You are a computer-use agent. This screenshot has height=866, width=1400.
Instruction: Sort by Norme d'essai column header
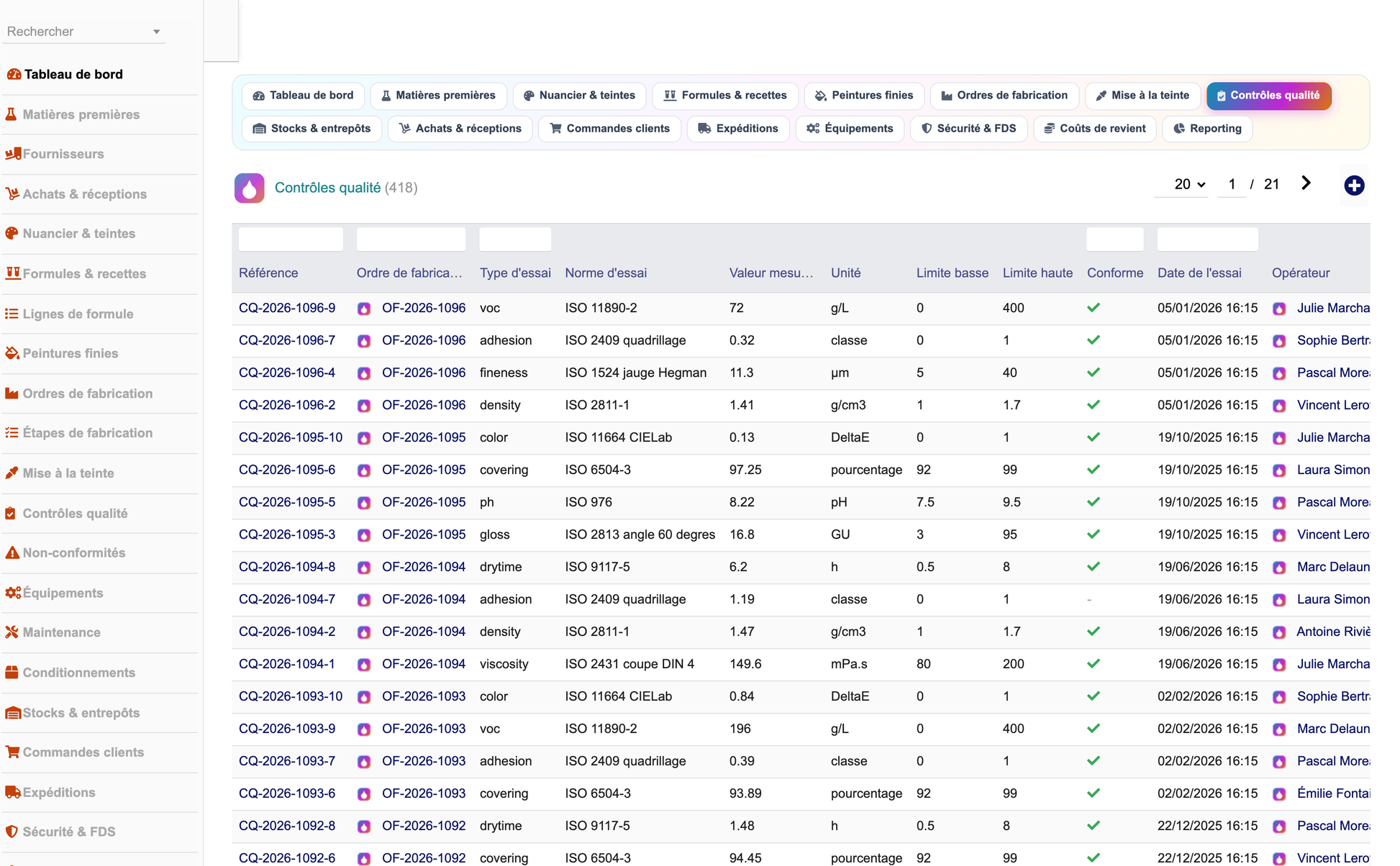point(606,273)
